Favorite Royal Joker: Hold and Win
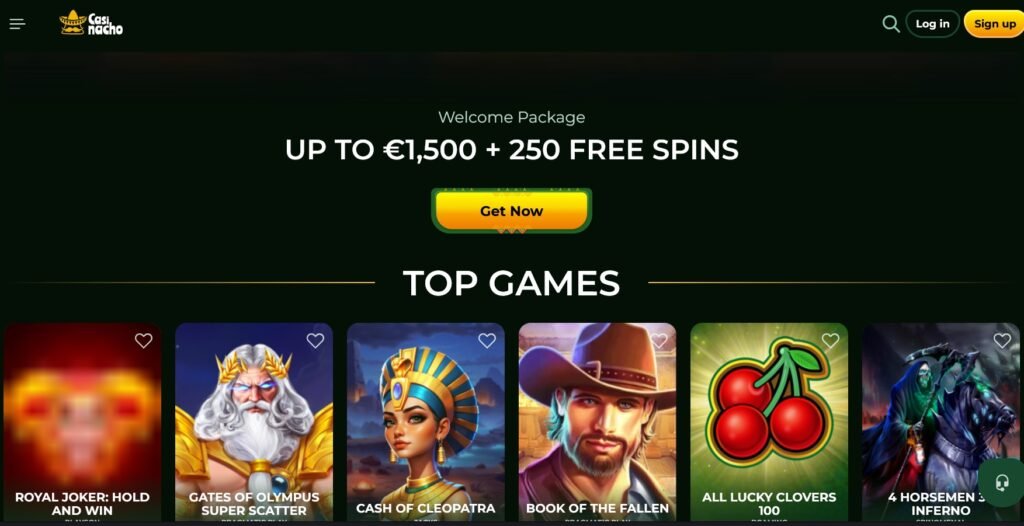 tap(144, 340)
